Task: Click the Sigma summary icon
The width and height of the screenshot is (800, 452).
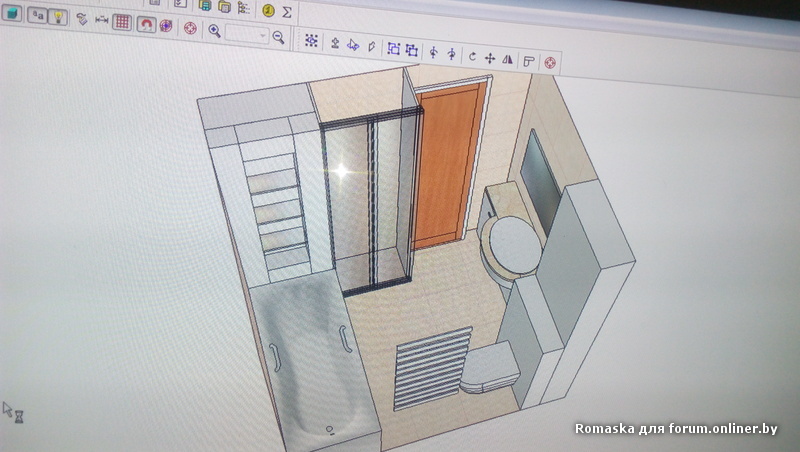Action: click(x=287, y=12)
